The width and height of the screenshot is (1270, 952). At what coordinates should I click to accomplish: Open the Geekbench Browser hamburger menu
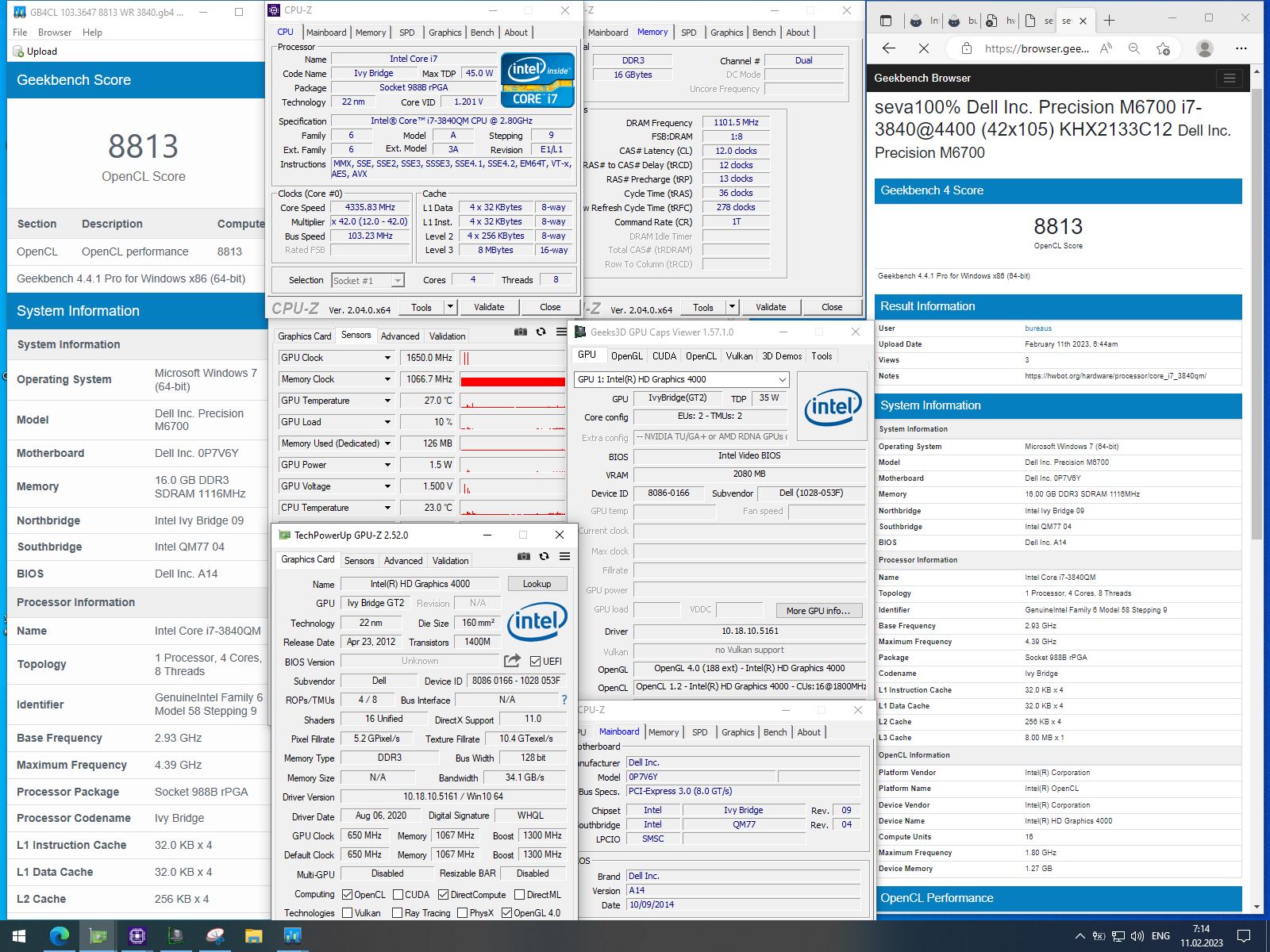pyautogui.click(x=1230, y=78)
